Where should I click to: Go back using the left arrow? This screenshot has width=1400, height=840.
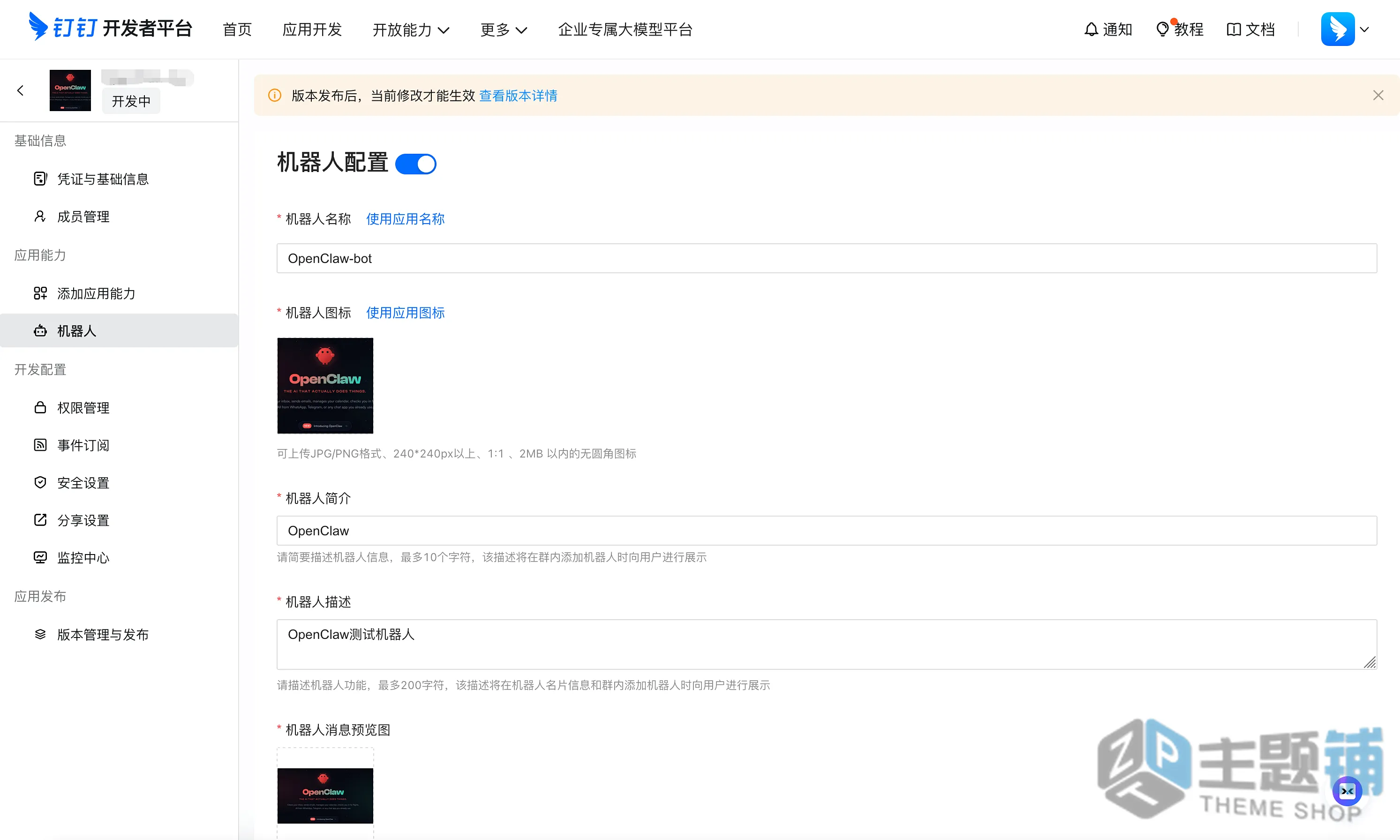[x=20, y=90]
